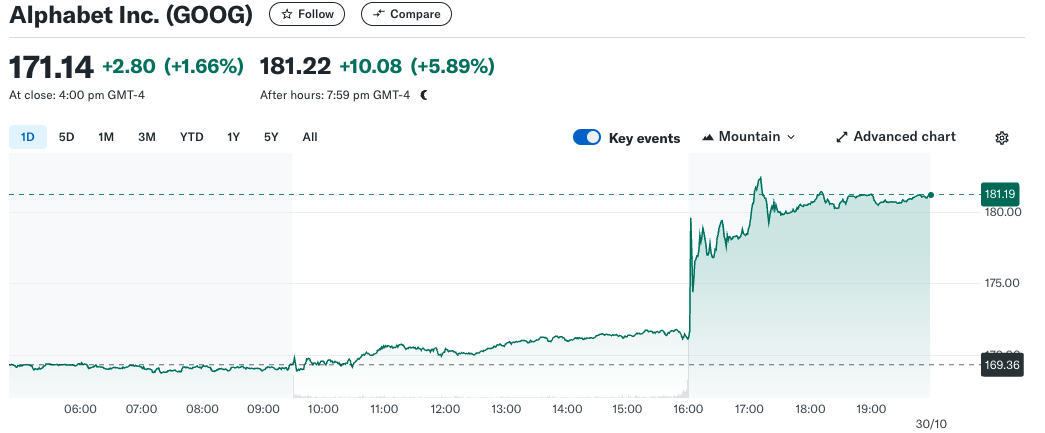Click the 30/10 date label
The height and width of the screenshot is (433, 1045).
(932, 424)
